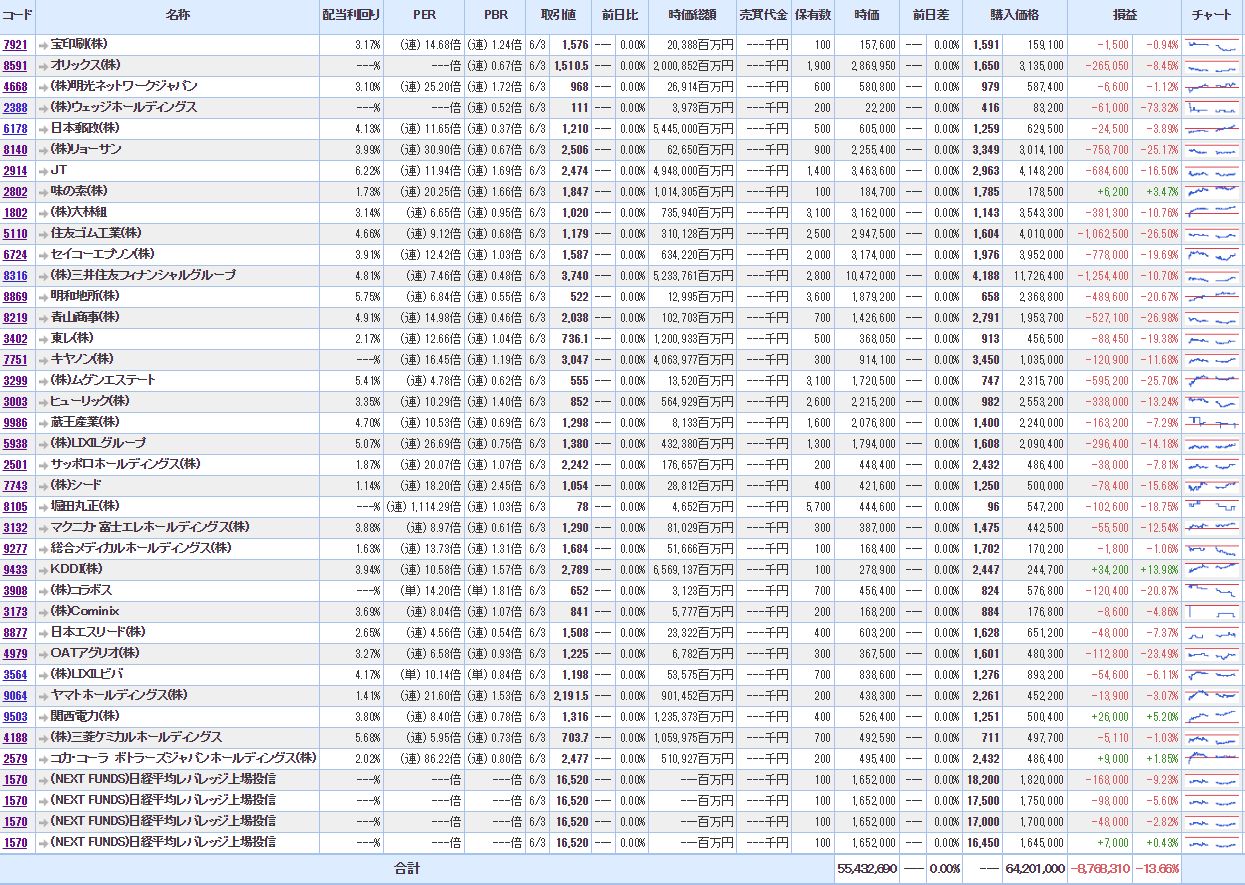Click the arrow icon next to 味の素(株)
1245x885 pixels.
pos(43,192)
